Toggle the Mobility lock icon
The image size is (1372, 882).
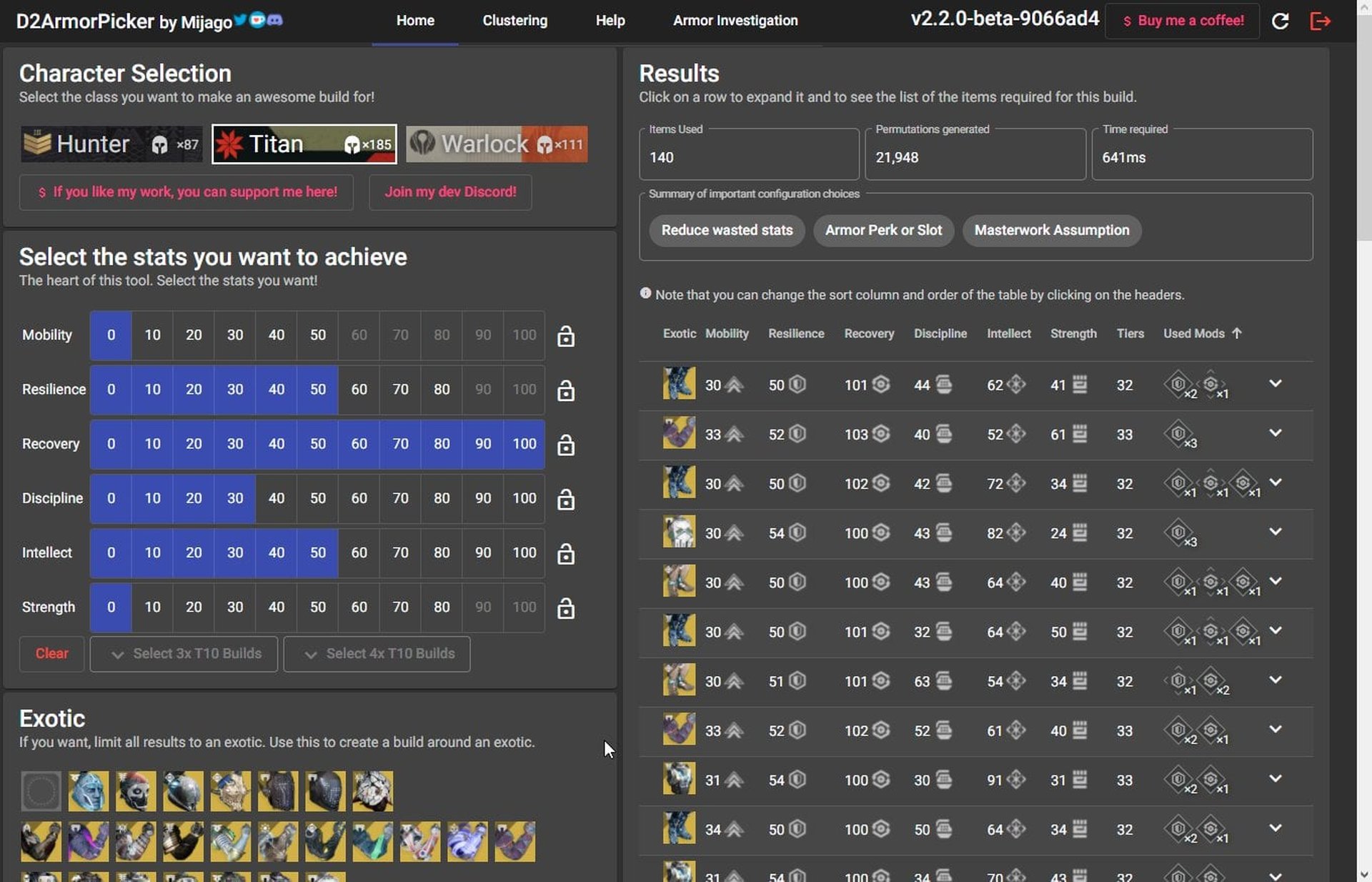(566, 336)
